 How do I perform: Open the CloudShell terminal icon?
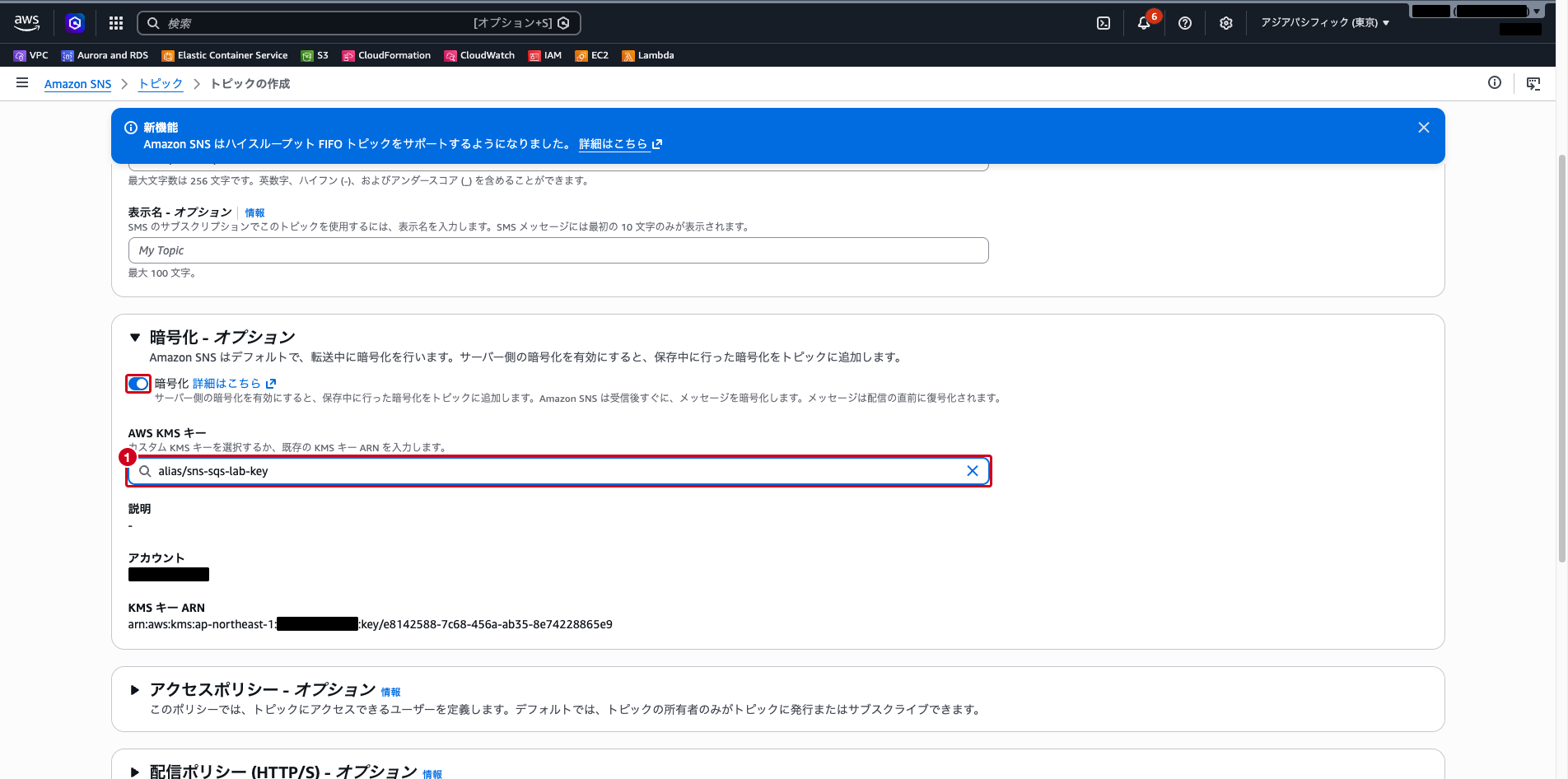click(x=1104, y=23)
